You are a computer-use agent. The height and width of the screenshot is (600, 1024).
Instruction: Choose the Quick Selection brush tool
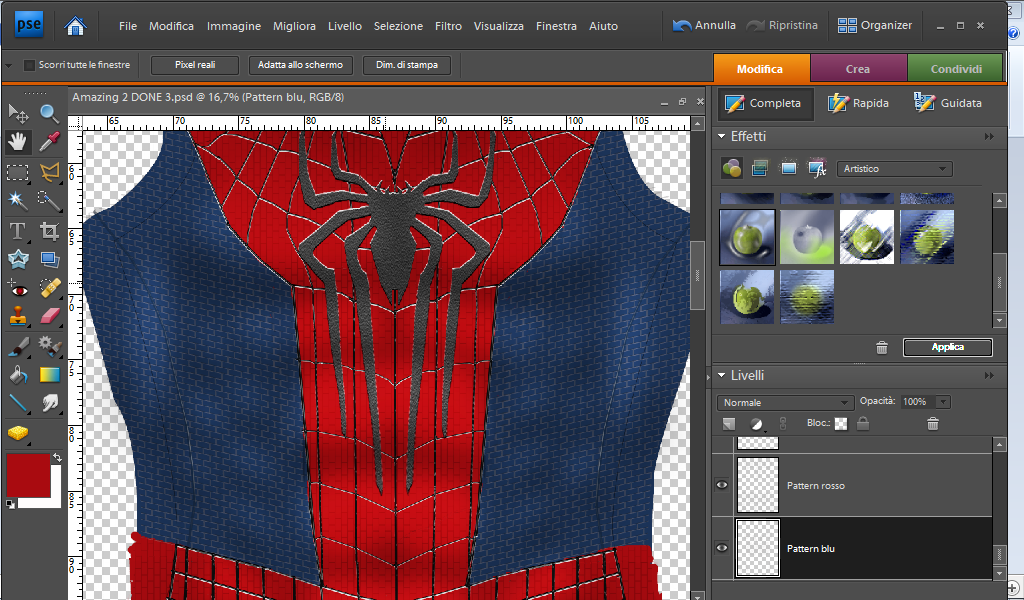(x=50, y=200)
